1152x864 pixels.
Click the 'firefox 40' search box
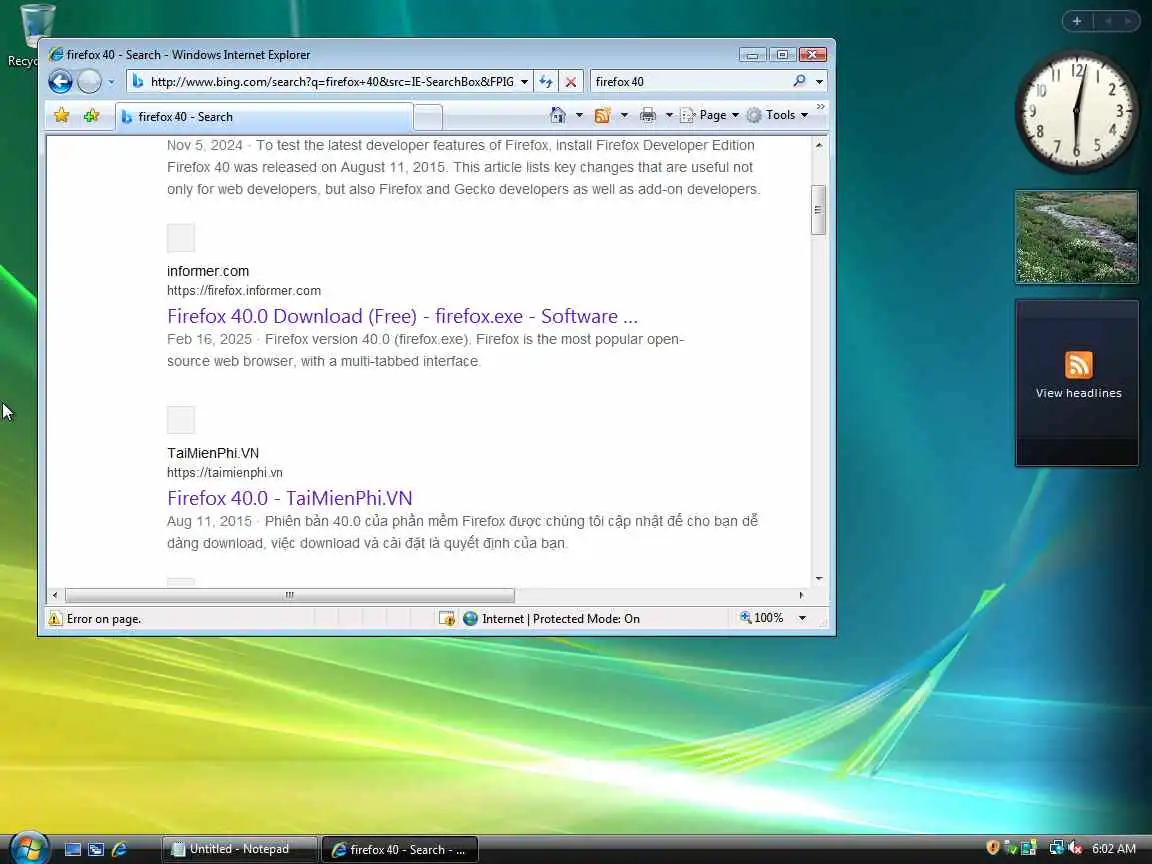(691, 82)
